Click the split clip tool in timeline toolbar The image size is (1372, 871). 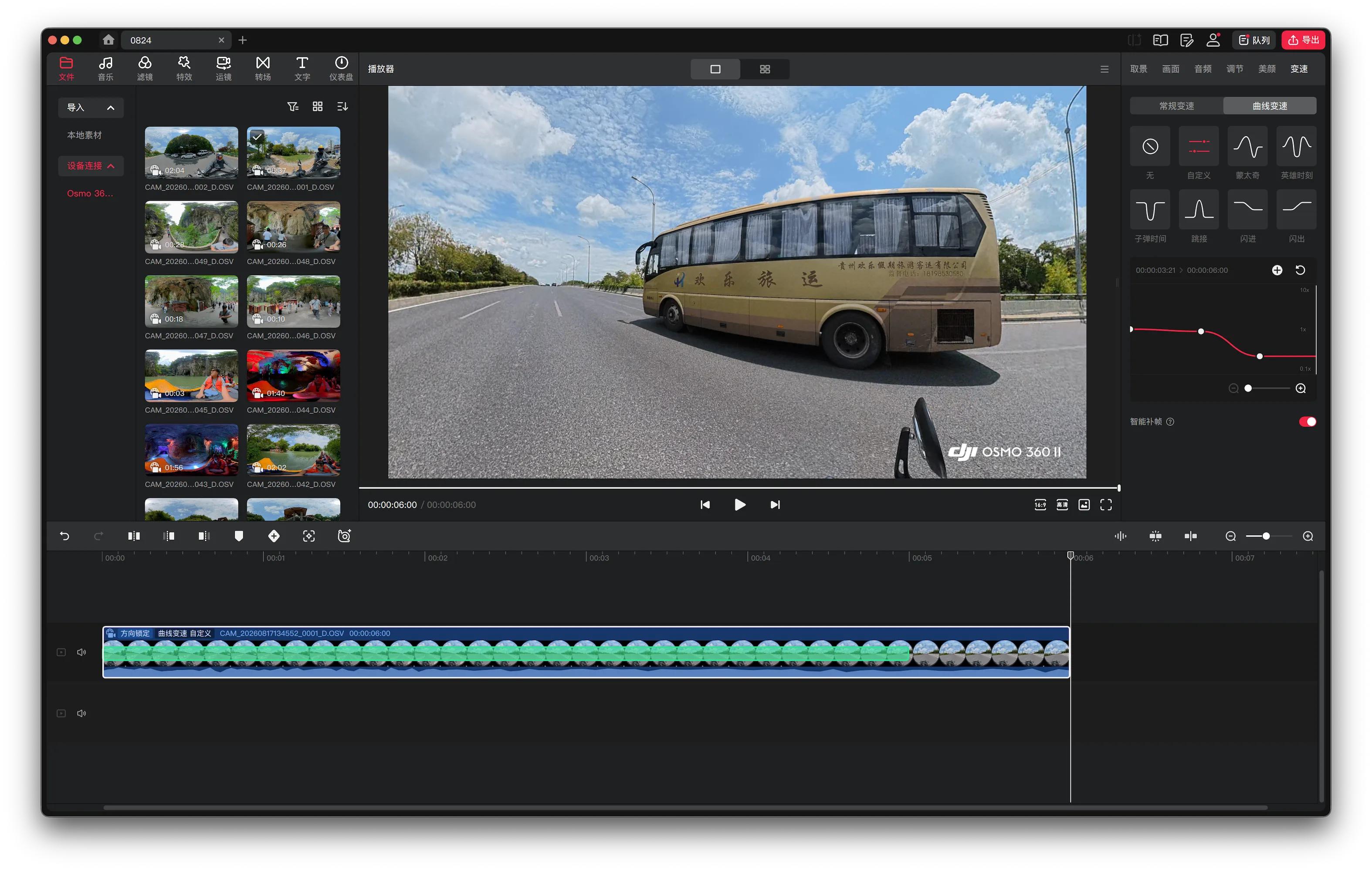(x=134, y=536)
